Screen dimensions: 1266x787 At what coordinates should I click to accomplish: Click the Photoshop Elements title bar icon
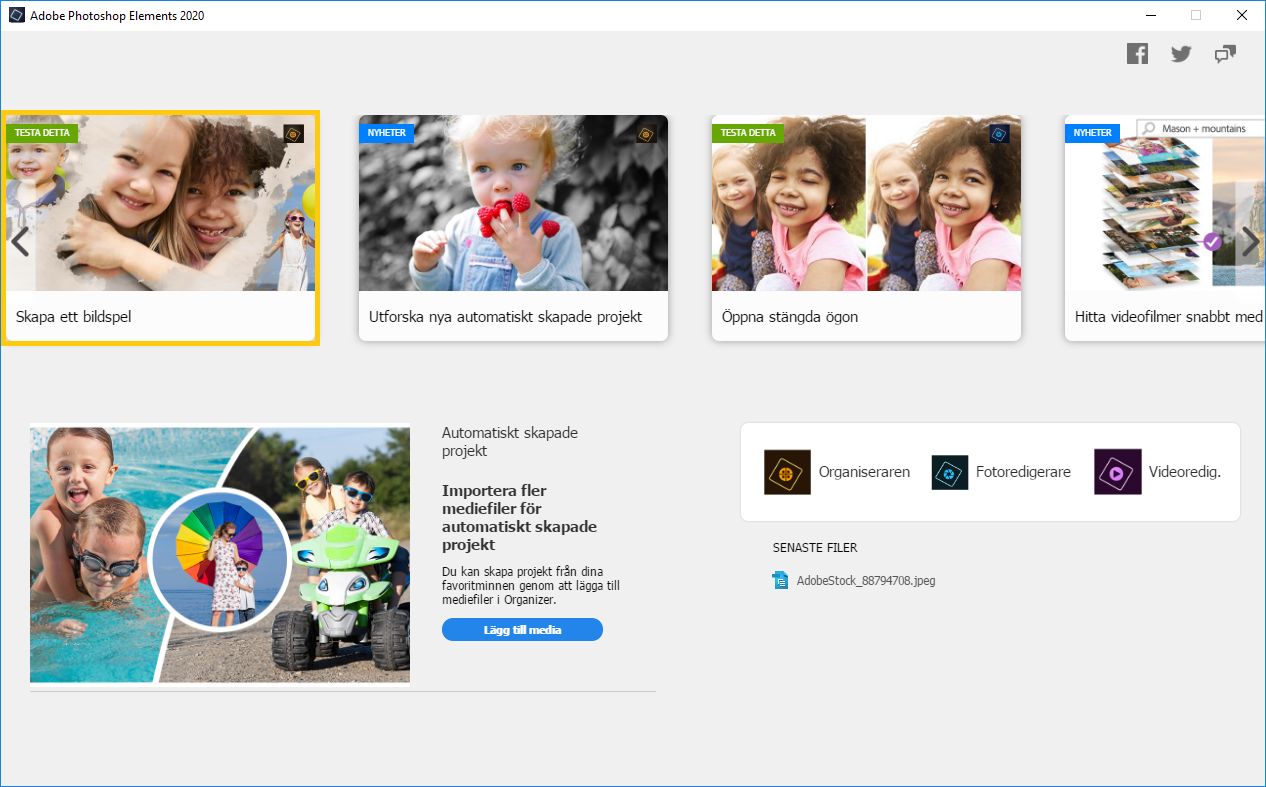(x=16, y=15)
